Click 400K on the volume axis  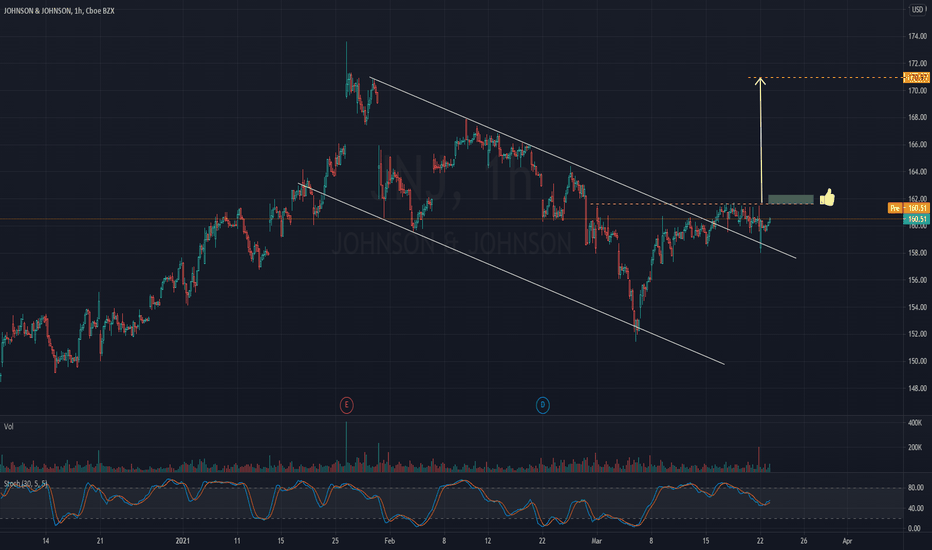915,423
